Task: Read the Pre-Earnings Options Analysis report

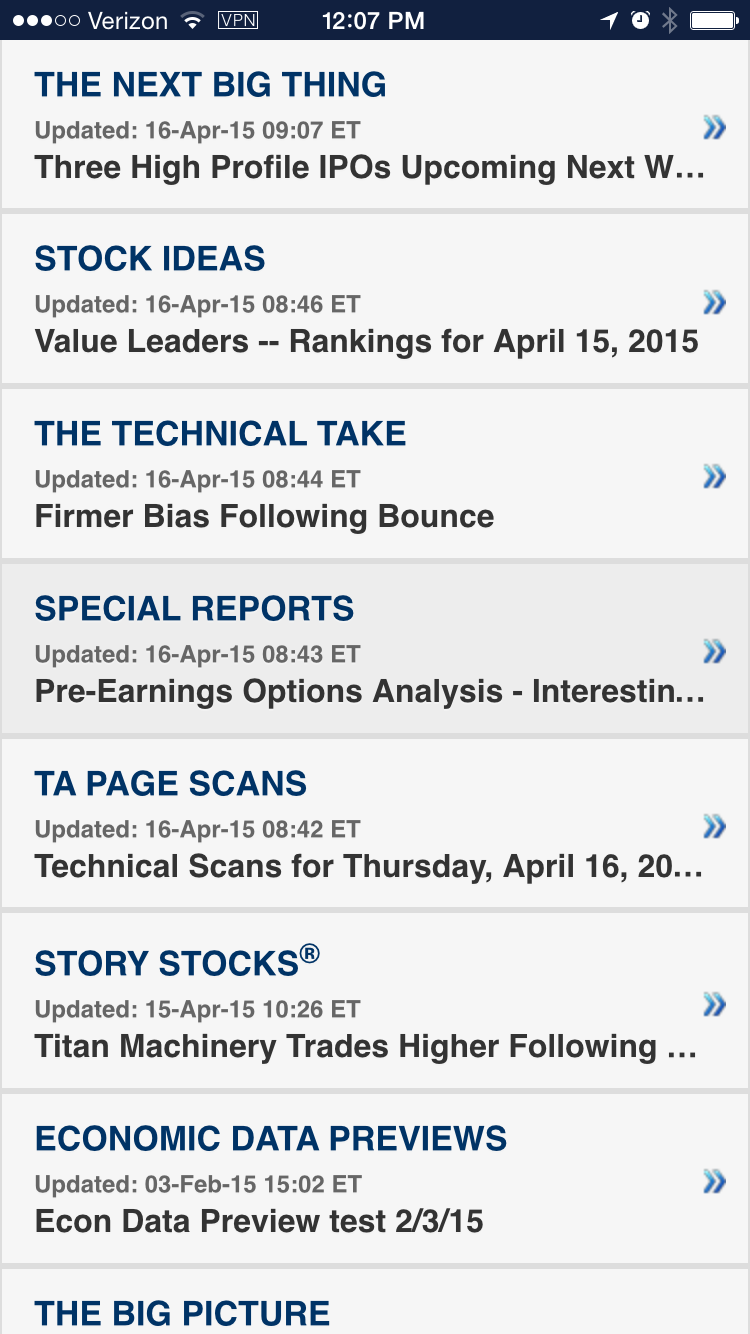Action: [370, 692]
